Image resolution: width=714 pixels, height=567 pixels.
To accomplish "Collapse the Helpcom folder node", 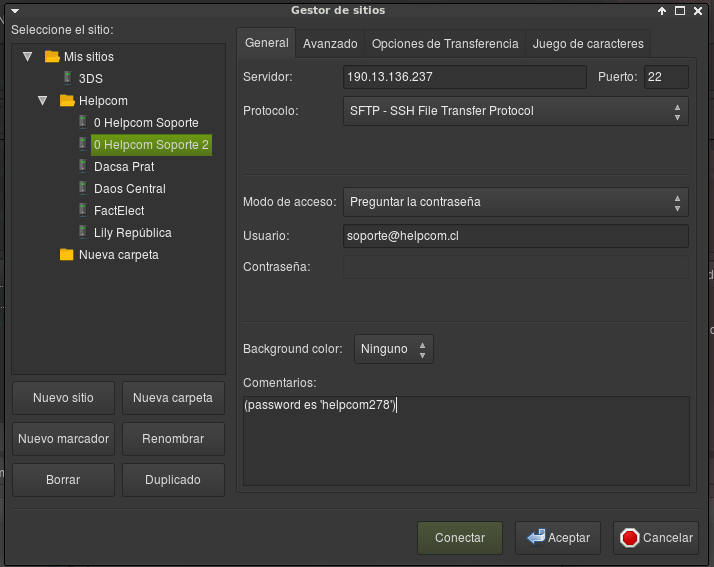I will click(x=42, y=101).
